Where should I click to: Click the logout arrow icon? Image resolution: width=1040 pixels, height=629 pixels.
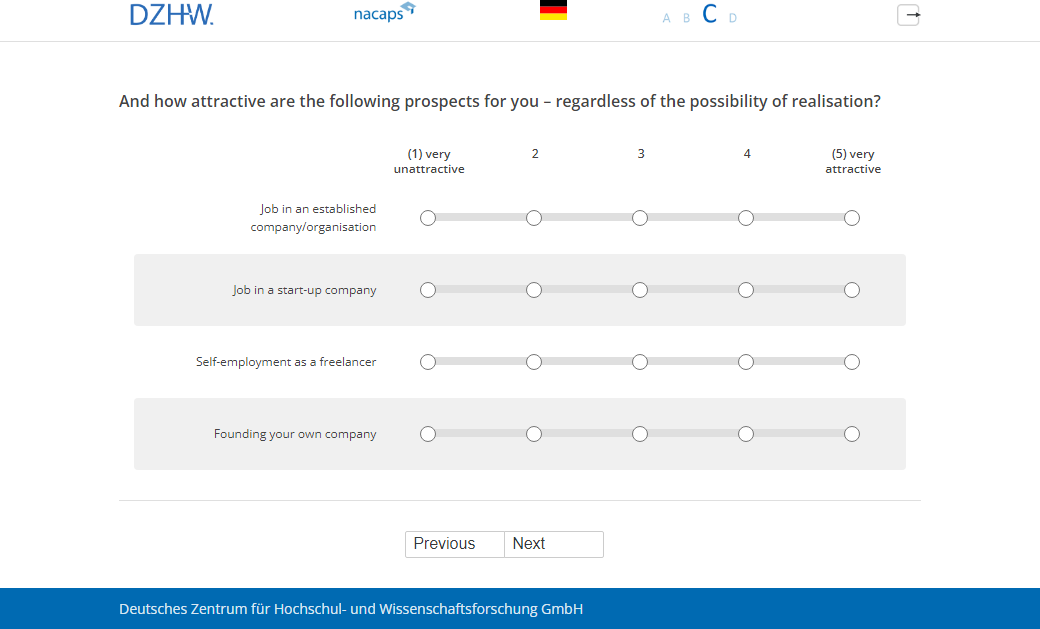(x=908, y=15)
